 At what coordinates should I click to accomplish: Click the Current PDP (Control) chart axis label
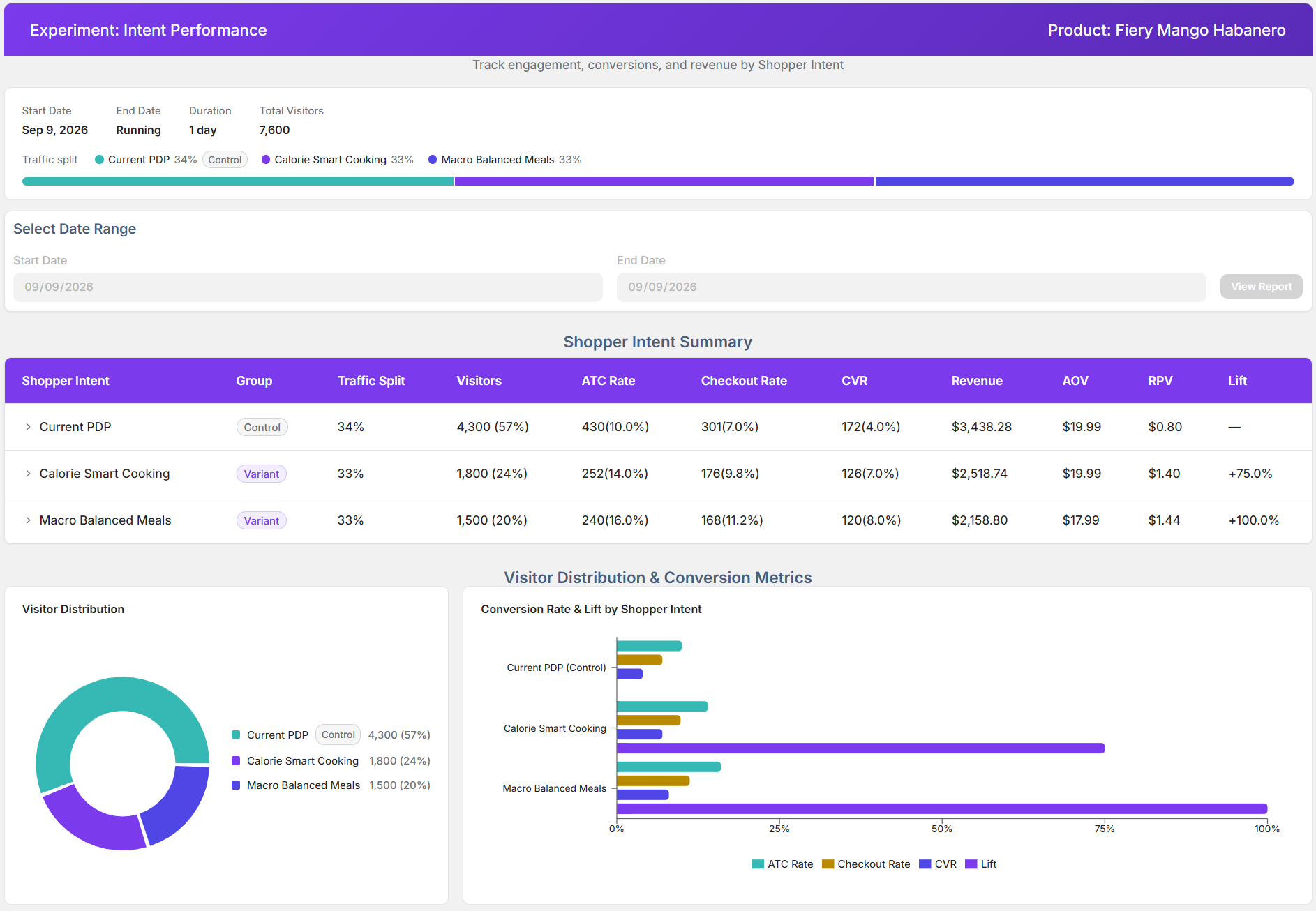click(x=556, y=668)
